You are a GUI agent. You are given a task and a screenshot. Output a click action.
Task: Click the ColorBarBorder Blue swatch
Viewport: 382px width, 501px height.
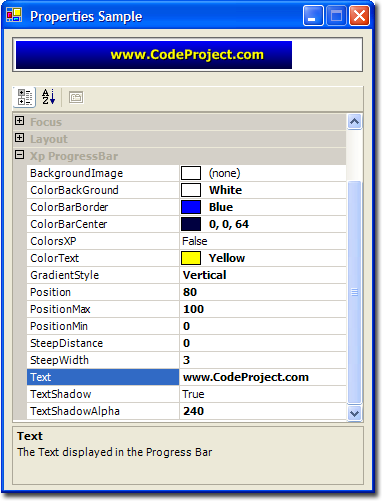191,207
